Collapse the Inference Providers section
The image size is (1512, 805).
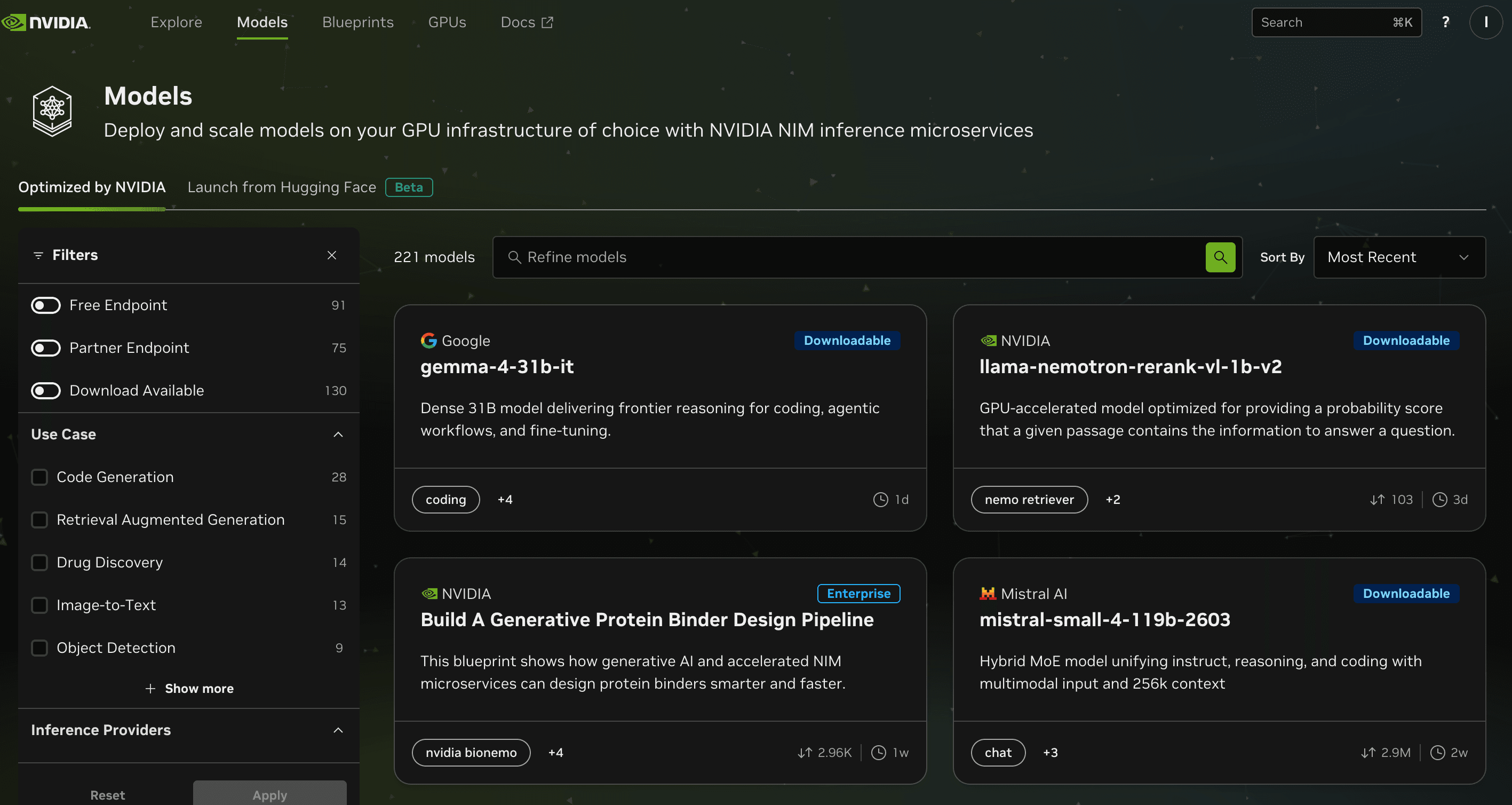[x=338, y=730]
